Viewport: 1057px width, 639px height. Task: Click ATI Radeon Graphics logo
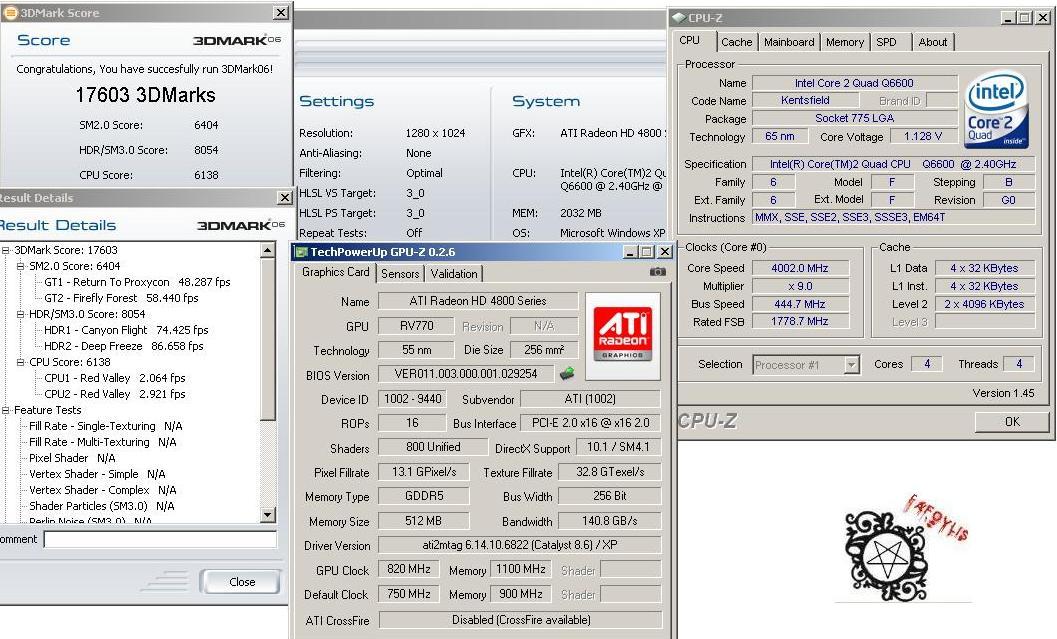(622, 335)
